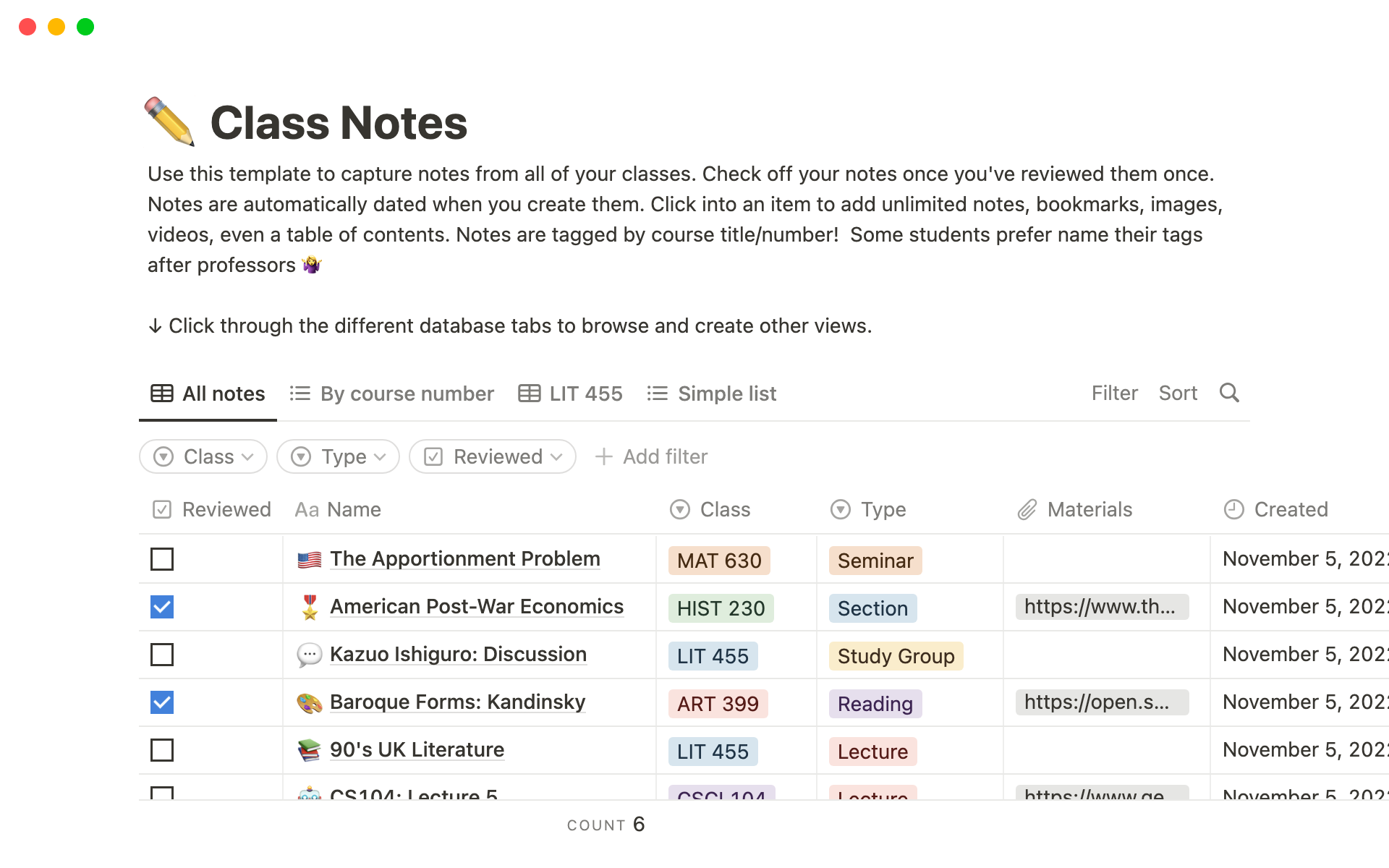Image resolution: width=1389 pixels, height=868 pixels.
Task: Expand the Type filter dropdown
Action: 338,457
